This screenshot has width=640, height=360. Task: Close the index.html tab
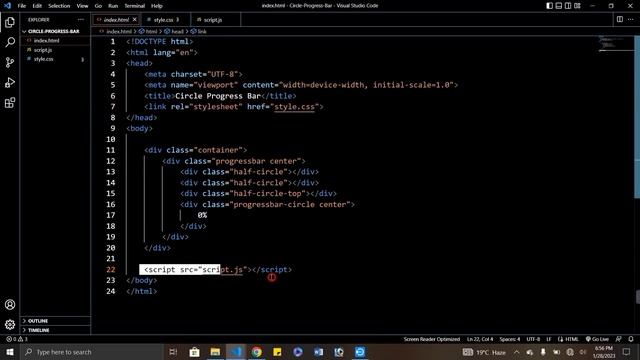tap(134, 19)
